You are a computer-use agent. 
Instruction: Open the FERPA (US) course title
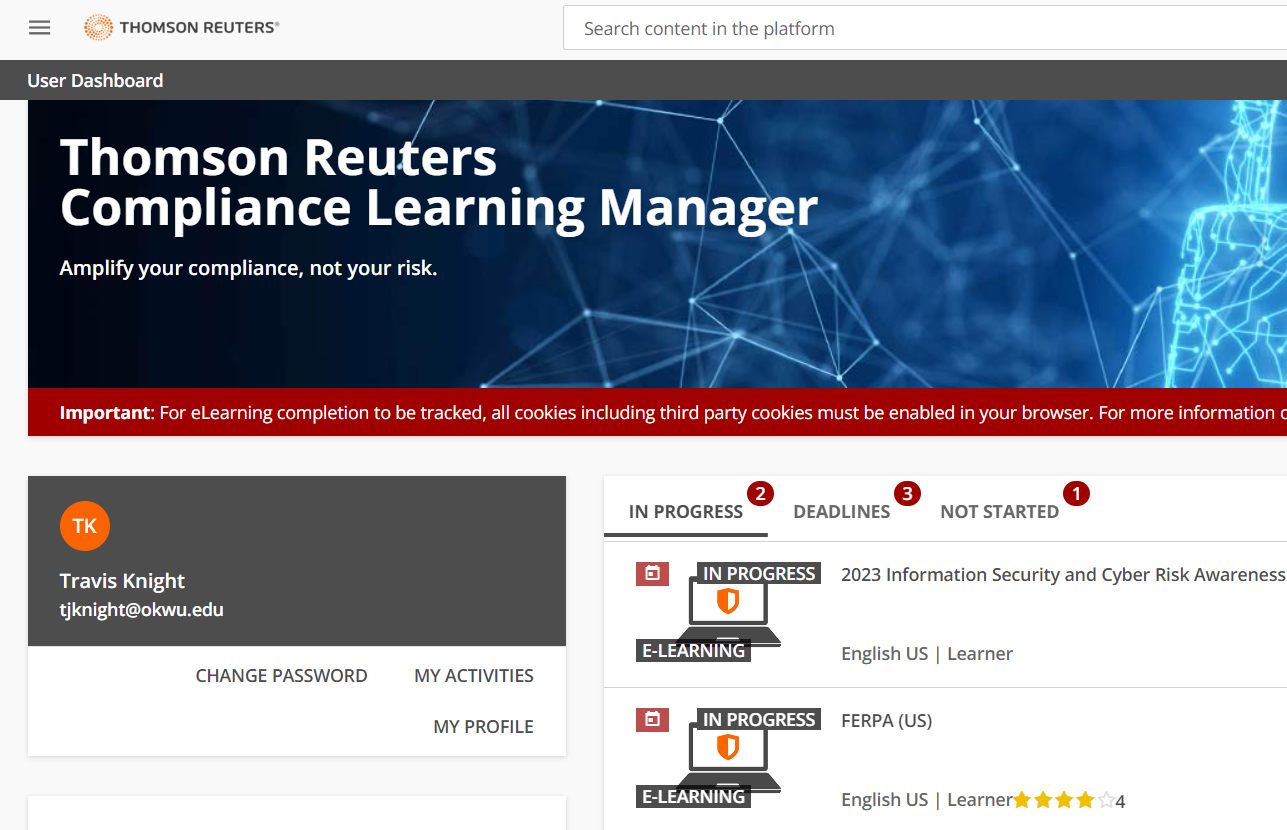[887, 720]
